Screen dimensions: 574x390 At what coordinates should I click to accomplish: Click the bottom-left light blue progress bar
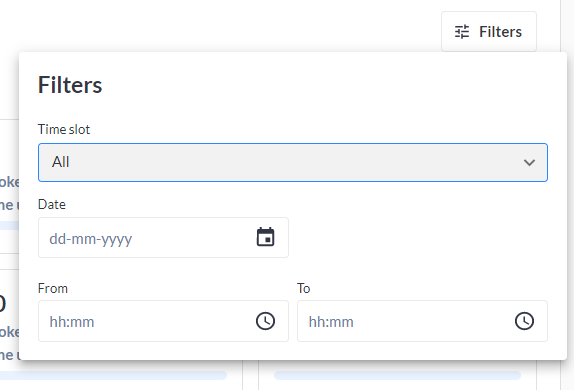click(x=113, y=375)
